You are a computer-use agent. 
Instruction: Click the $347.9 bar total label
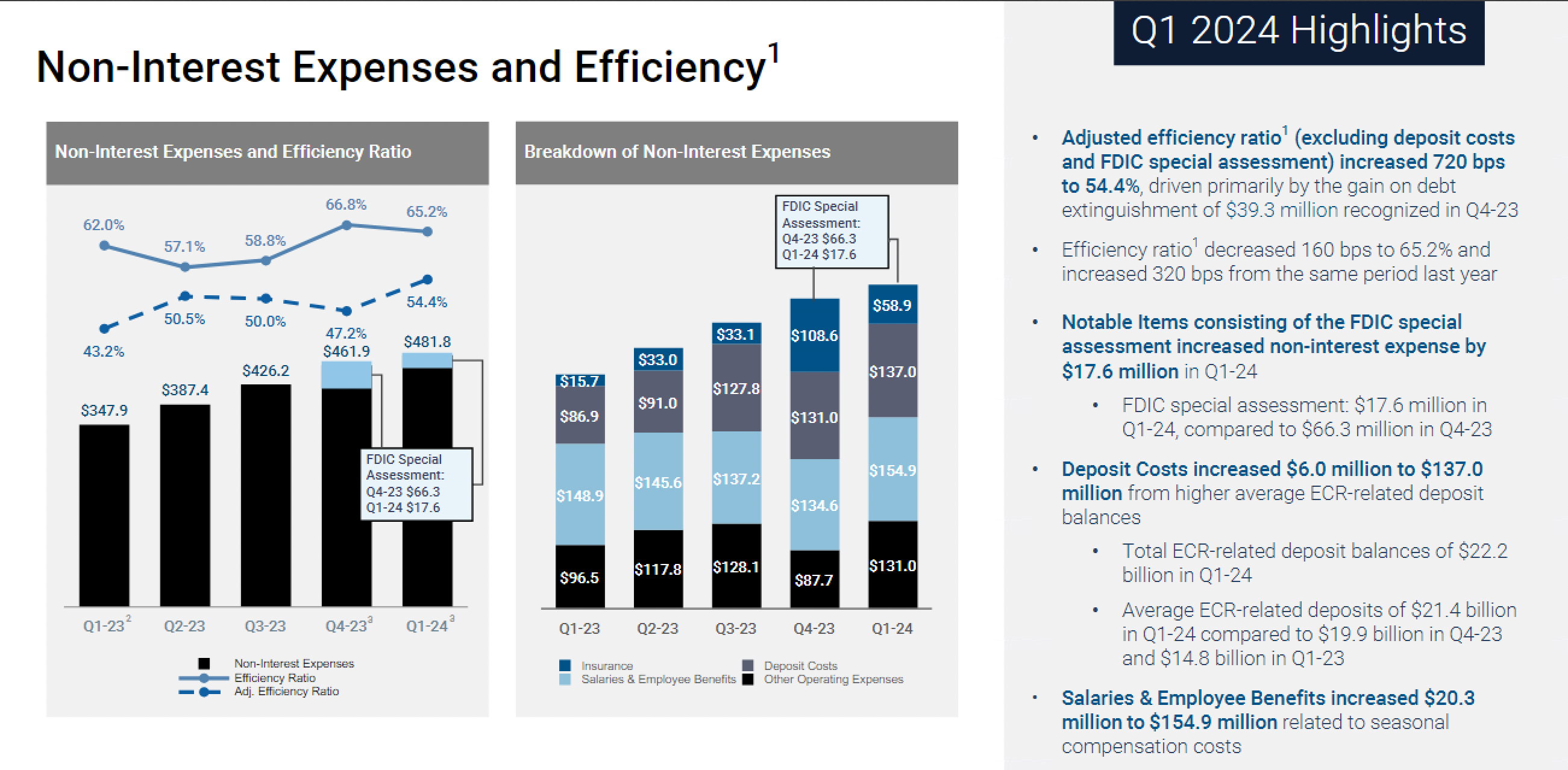coord(104,410)
